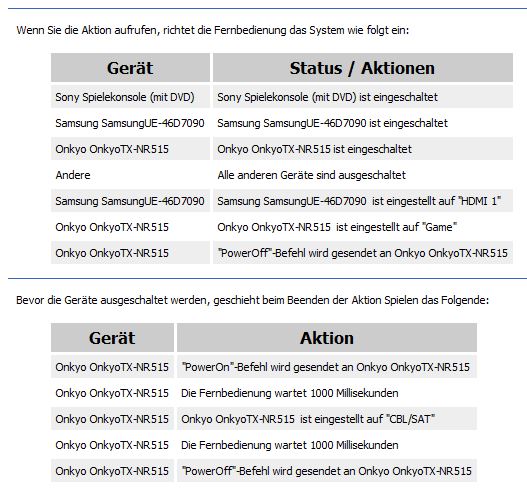
Task: Select the Onkyo device cell in the Aktion table's PowerOff row
Action: point(112,471)
